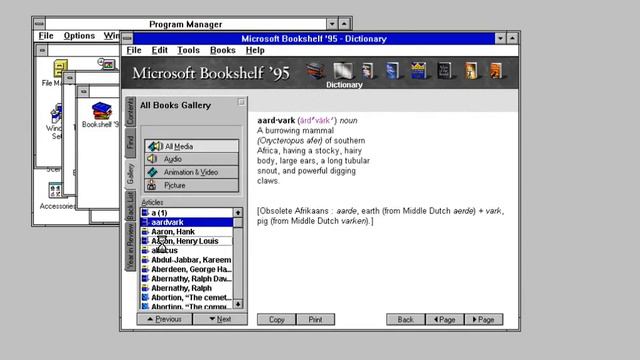Filter gallery by Audio
This screenshot has width=640, height=360.
[191, 159]
